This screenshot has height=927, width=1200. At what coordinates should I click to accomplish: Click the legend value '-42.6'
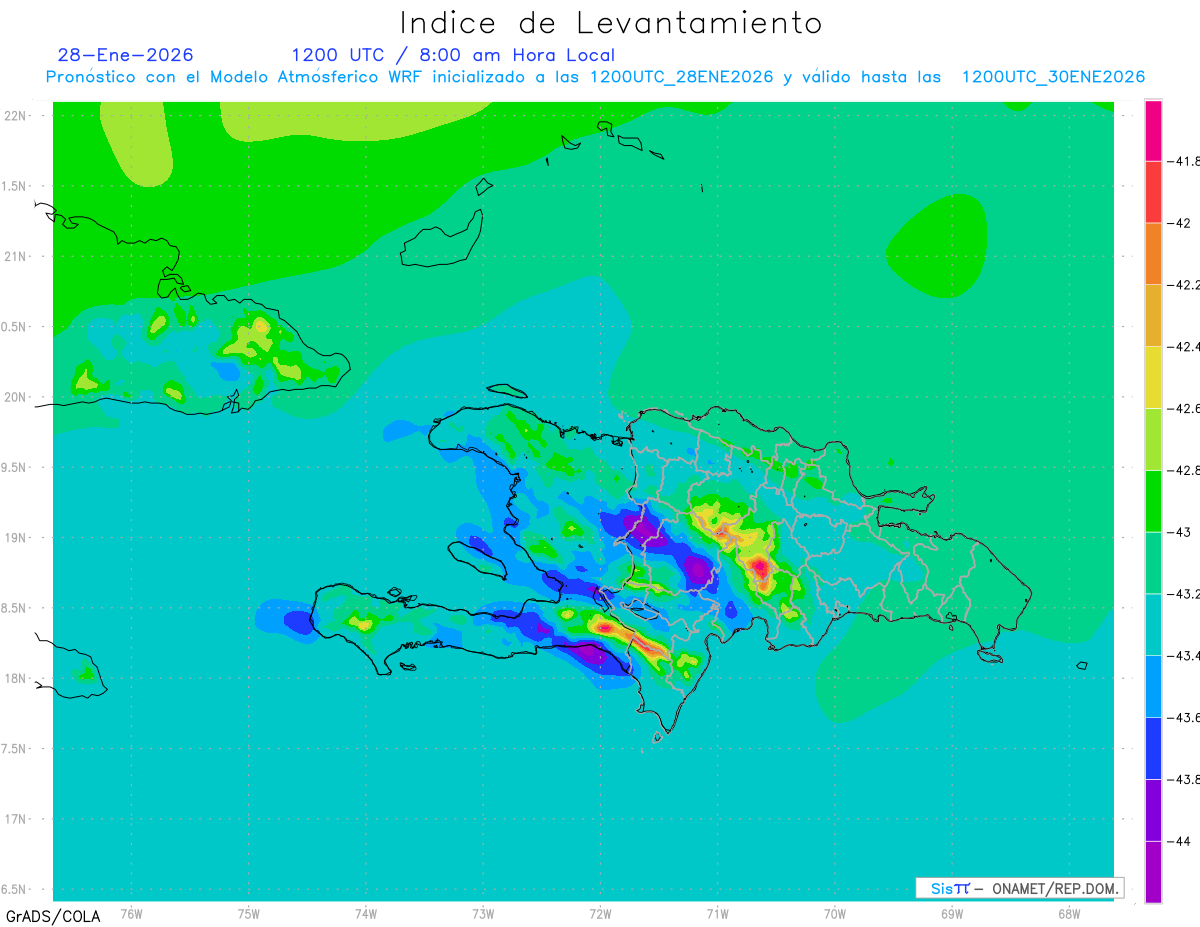pos(1186,408)
